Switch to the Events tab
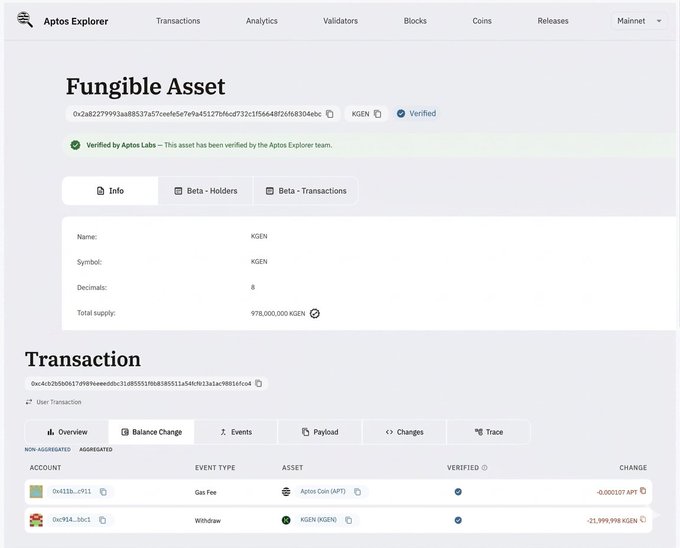Viewport: 680px width, 548px height. coord(235,432)
